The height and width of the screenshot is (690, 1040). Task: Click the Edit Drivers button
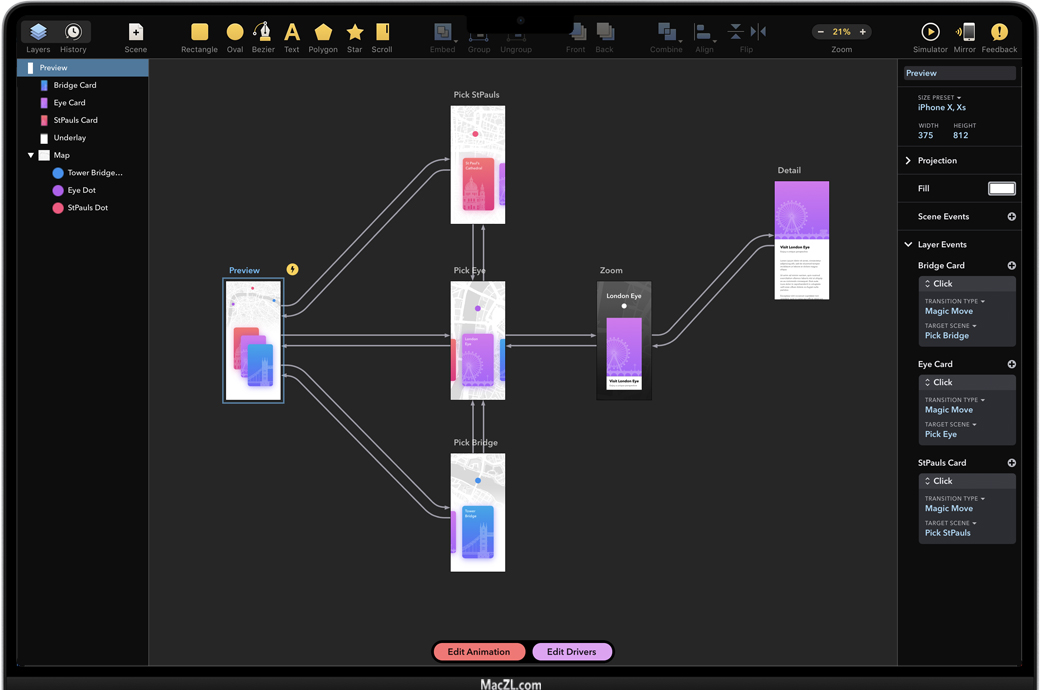571,652
